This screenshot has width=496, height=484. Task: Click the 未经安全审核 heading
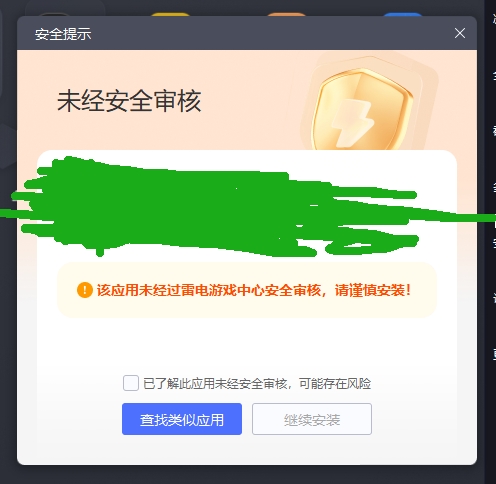129,101
